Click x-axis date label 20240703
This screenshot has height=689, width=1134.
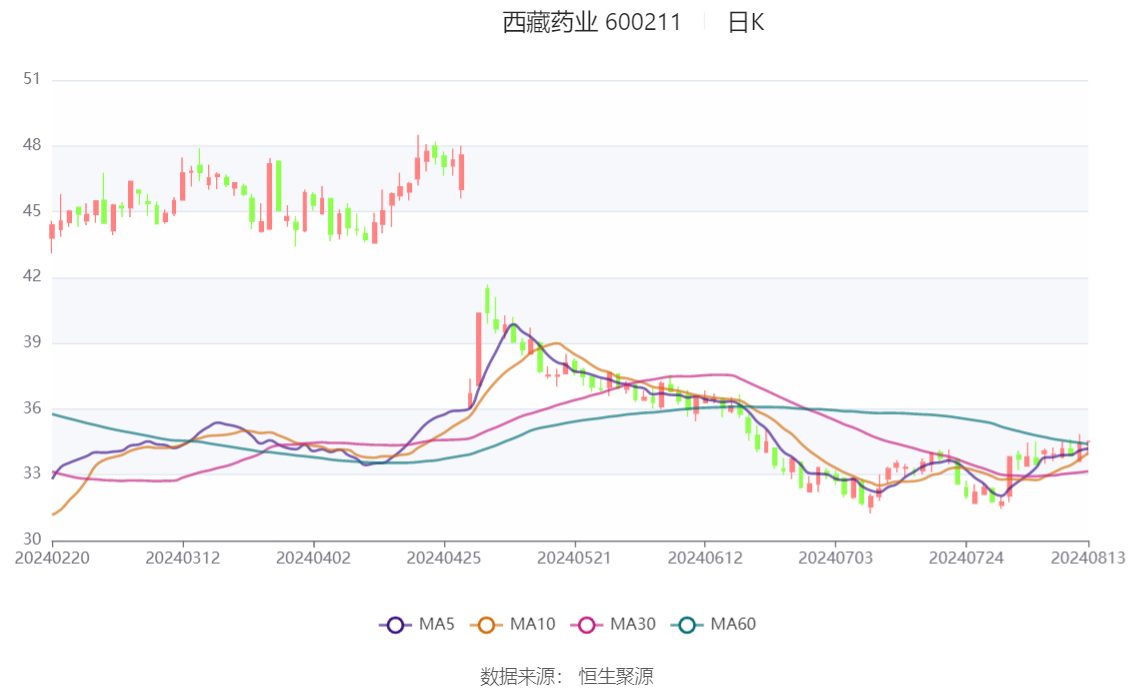(x=835, y=558)
